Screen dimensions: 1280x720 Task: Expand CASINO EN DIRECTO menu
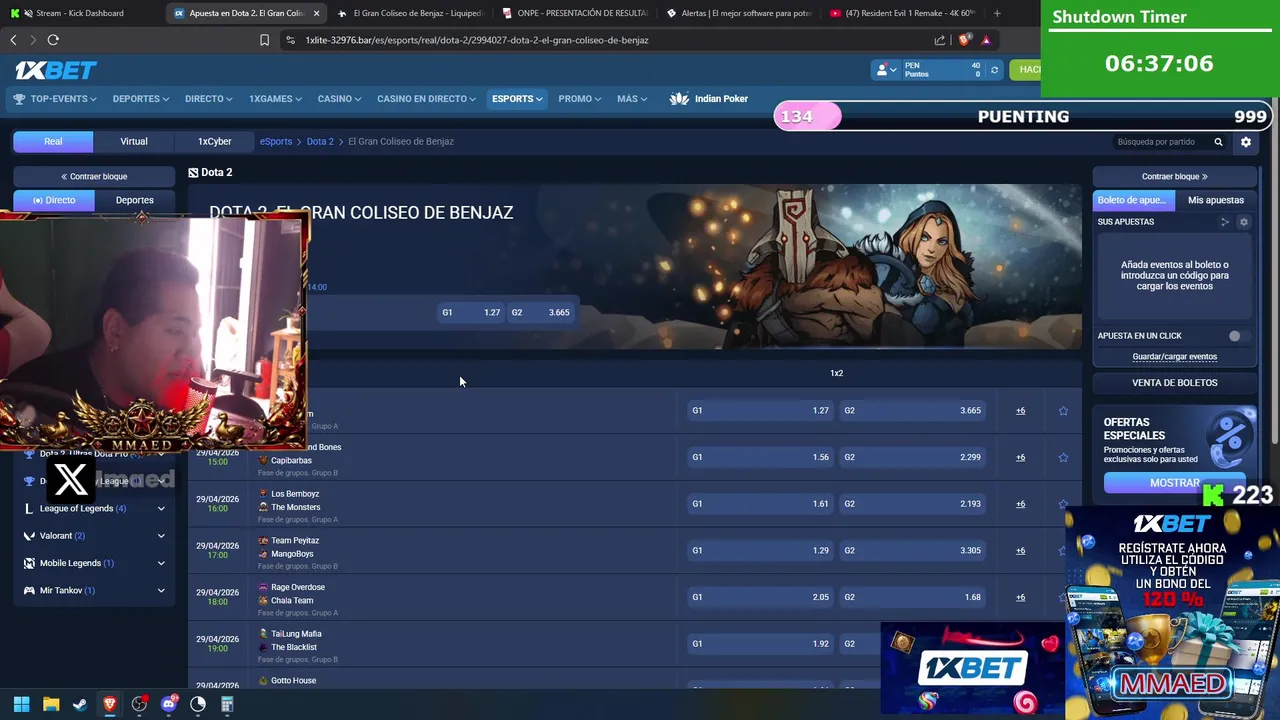click(x=427, y=99)
